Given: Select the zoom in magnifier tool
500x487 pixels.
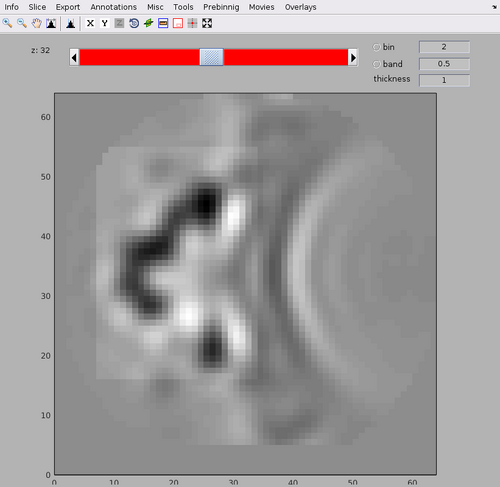Looking at the screenshot, I should point(7,23).
